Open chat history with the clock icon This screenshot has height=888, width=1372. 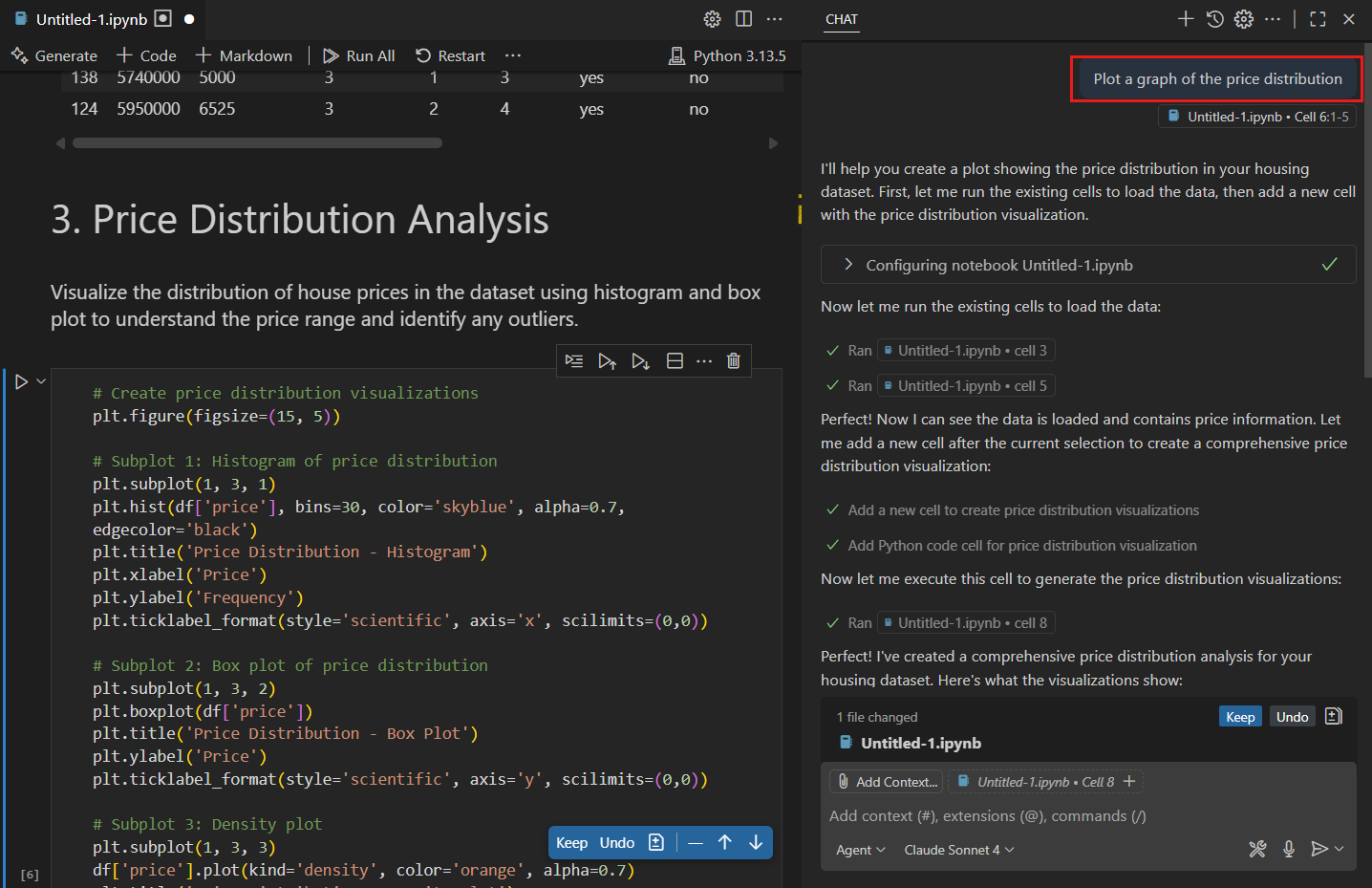1214,18
